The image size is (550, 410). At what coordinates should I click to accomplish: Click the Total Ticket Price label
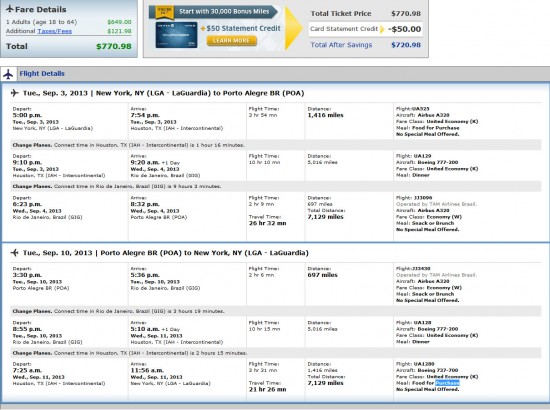[x=341, y=14]
